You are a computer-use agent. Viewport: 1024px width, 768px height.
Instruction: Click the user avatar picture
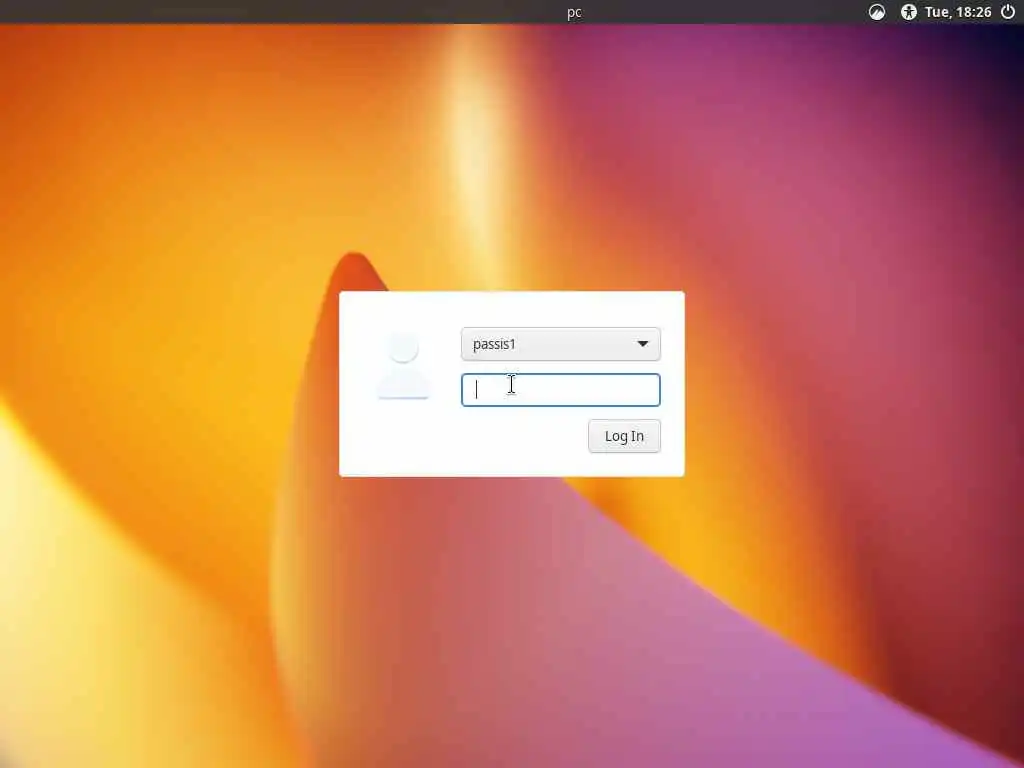404,366
